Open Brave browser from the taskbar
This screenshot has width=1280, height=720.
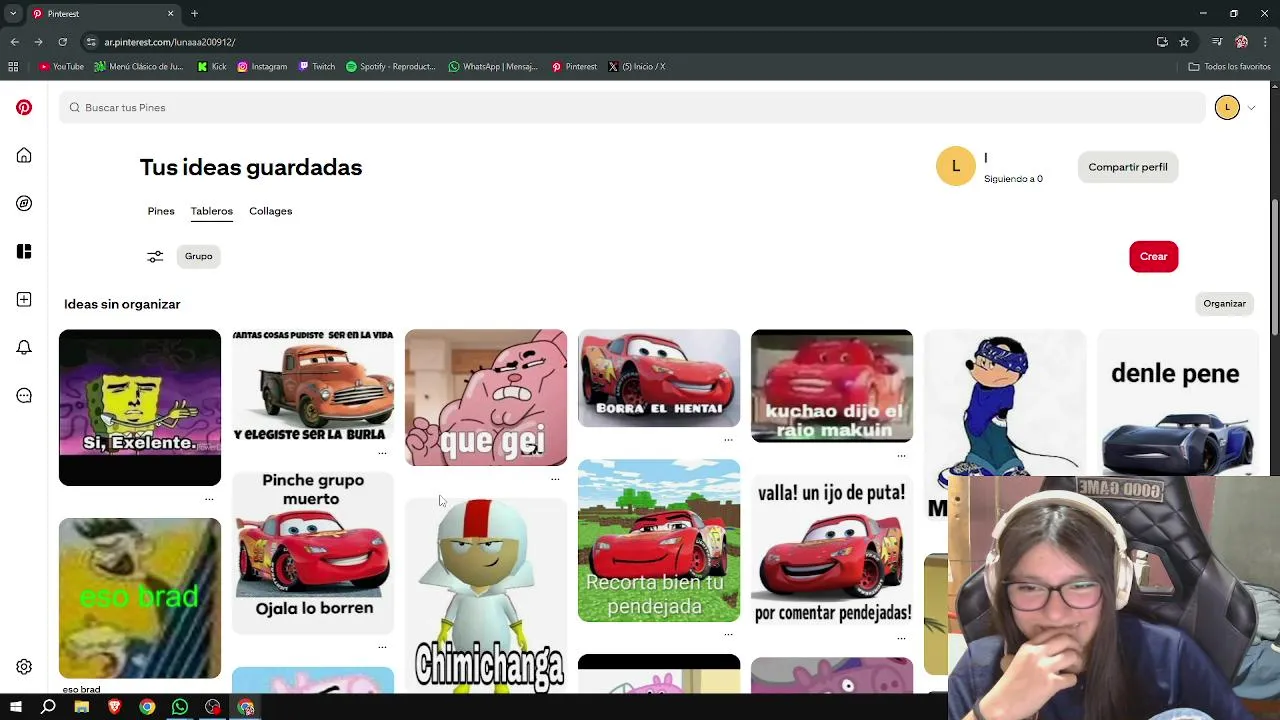pyautogui.click(x=114, y=707)
